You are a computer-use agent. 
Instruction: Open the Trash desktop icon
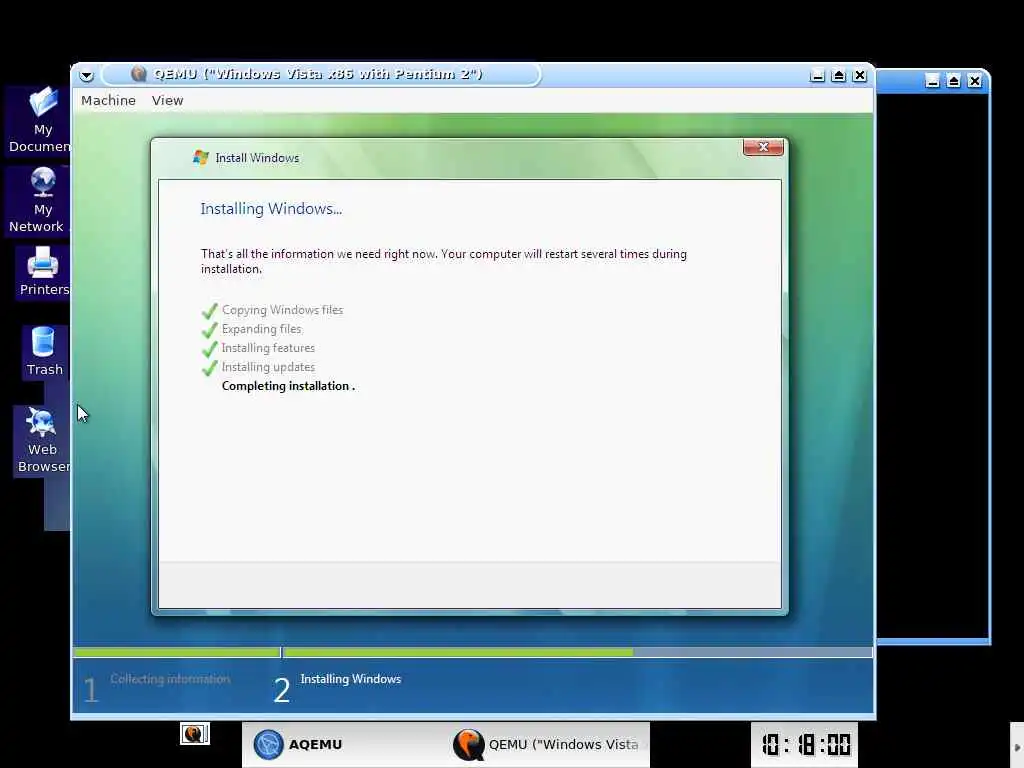[x=44, y=351]
